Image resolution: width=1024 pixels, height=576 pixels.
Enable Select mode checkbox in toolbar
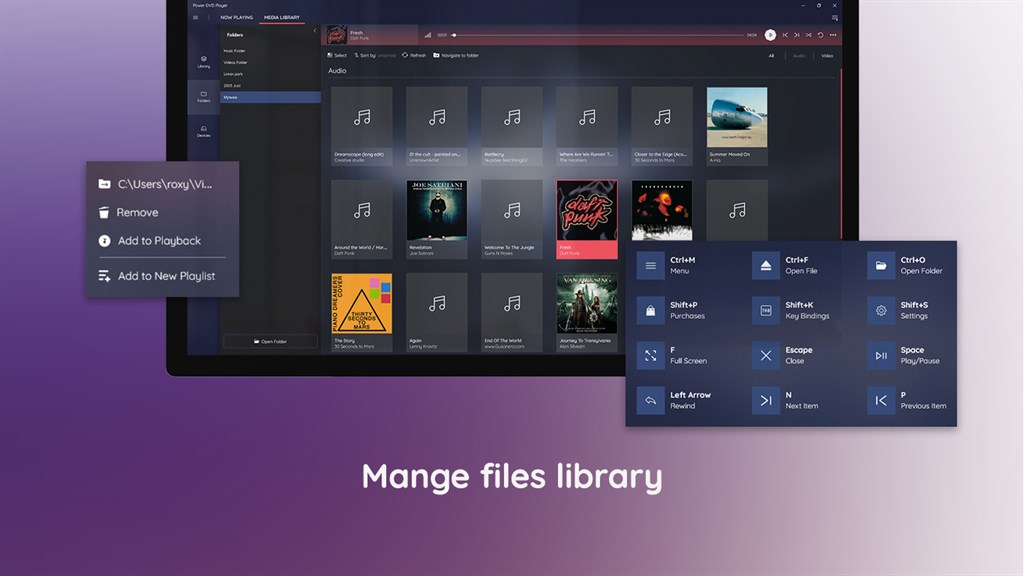coord(337,56)
